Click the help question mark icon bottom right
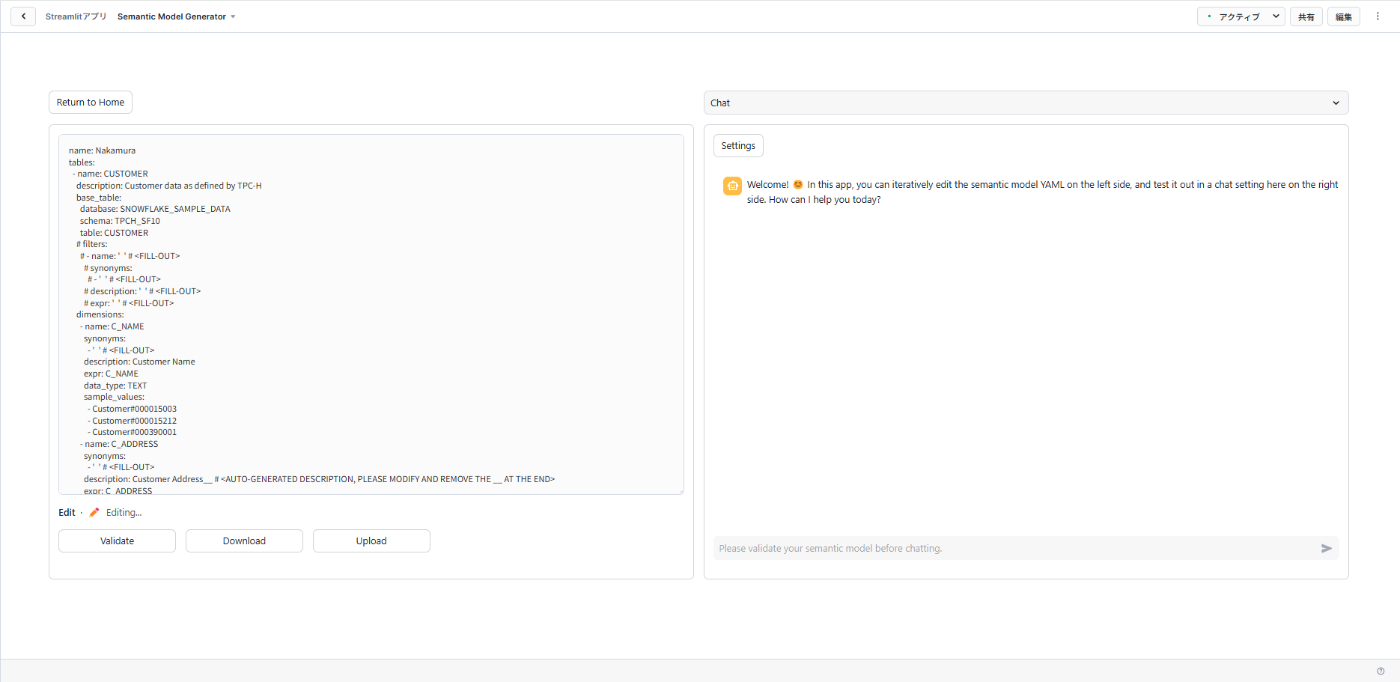 coord(1381,670)
